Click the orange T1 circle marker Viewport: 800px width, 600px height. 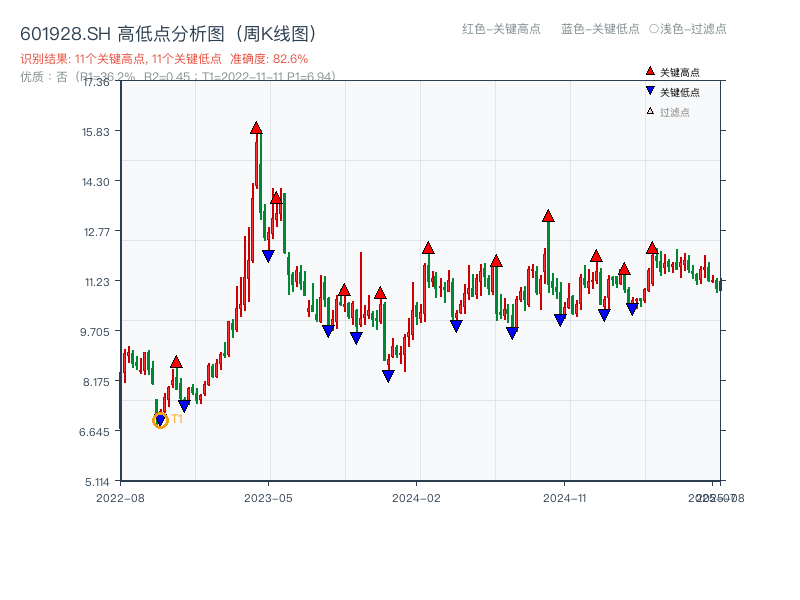click(x=160, y=421)
